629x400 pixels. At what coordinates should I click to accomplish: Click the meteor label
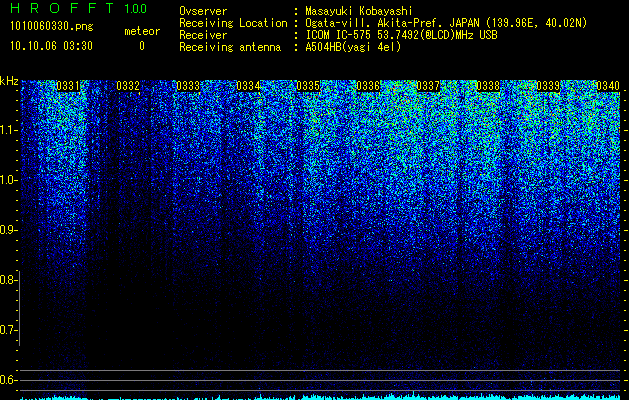click(142, 31)
